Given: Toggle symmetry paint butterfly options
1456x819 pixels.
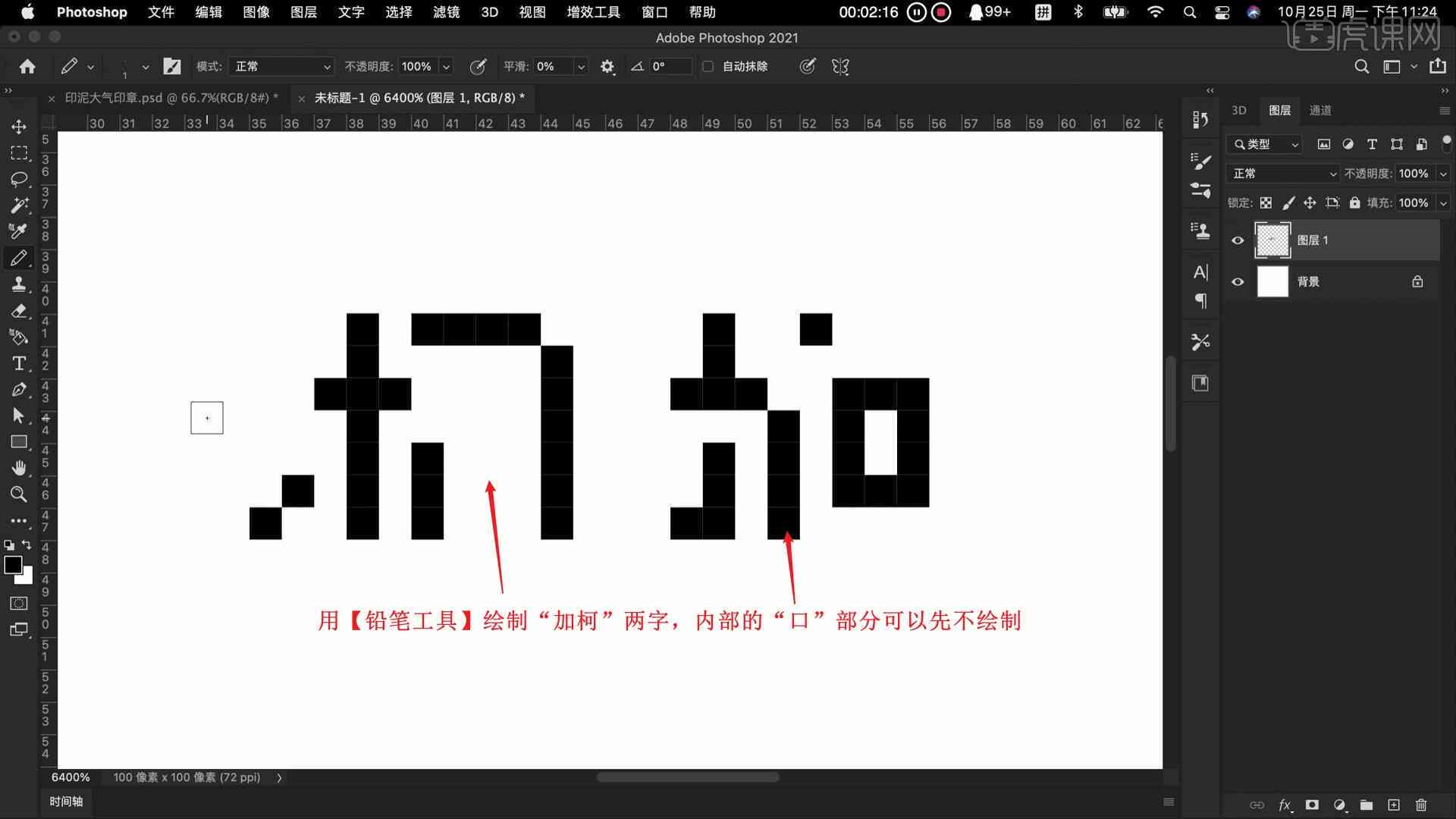Looking at the screenshot, I should pyautogui.click(x=840, y=67).
